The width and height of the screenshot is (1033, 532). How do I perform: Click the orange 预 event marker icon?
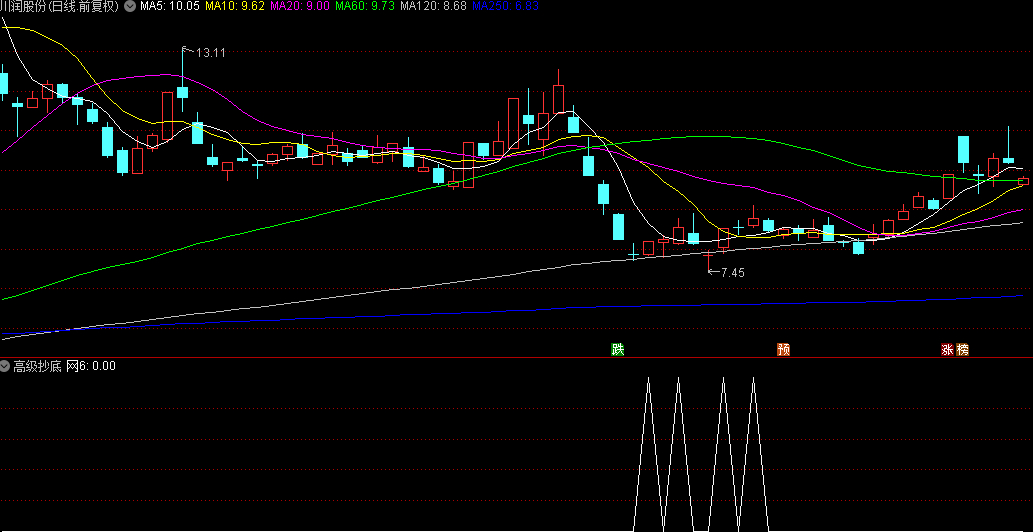(783, 350)
